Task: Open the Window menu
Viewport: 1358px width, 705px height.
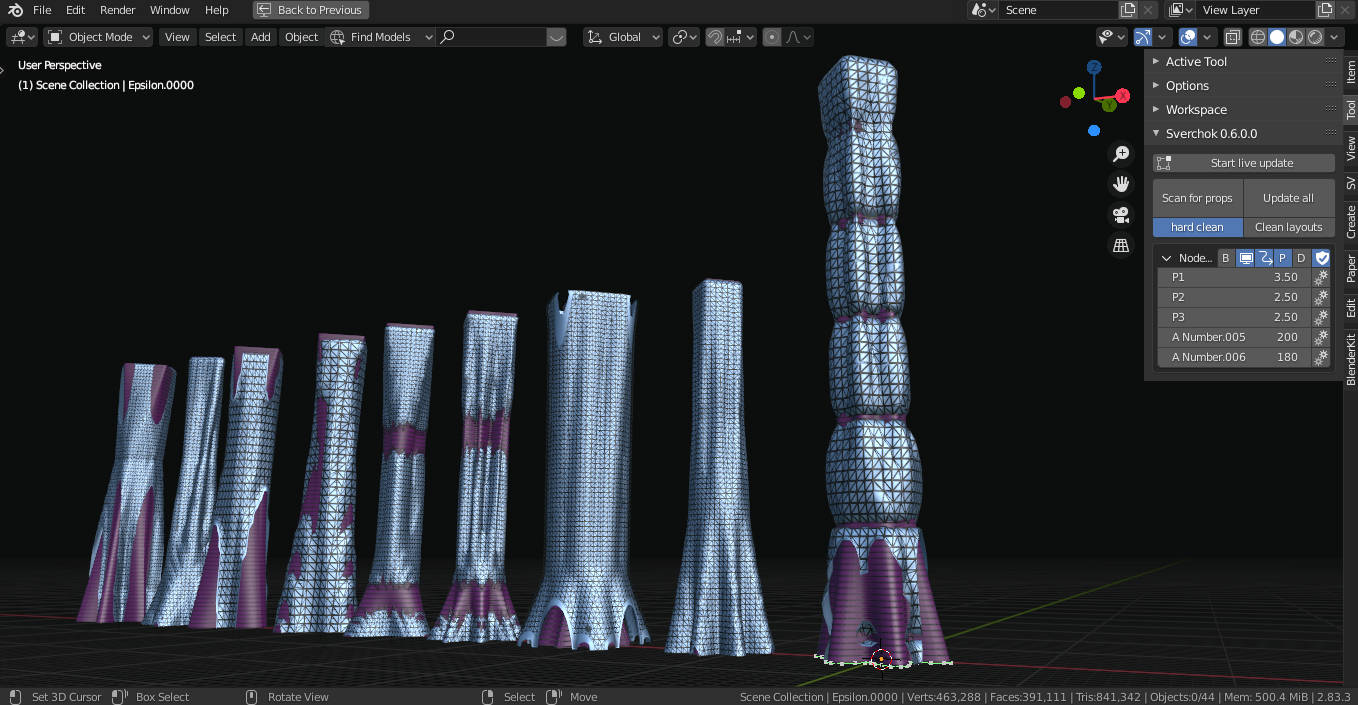Action: (x=170, y=10)
